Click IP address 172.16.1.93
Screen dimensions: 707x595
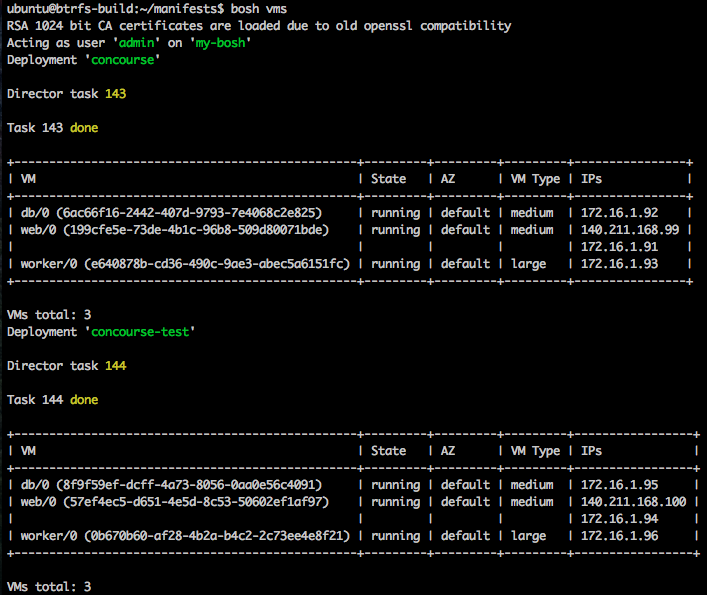620,264
